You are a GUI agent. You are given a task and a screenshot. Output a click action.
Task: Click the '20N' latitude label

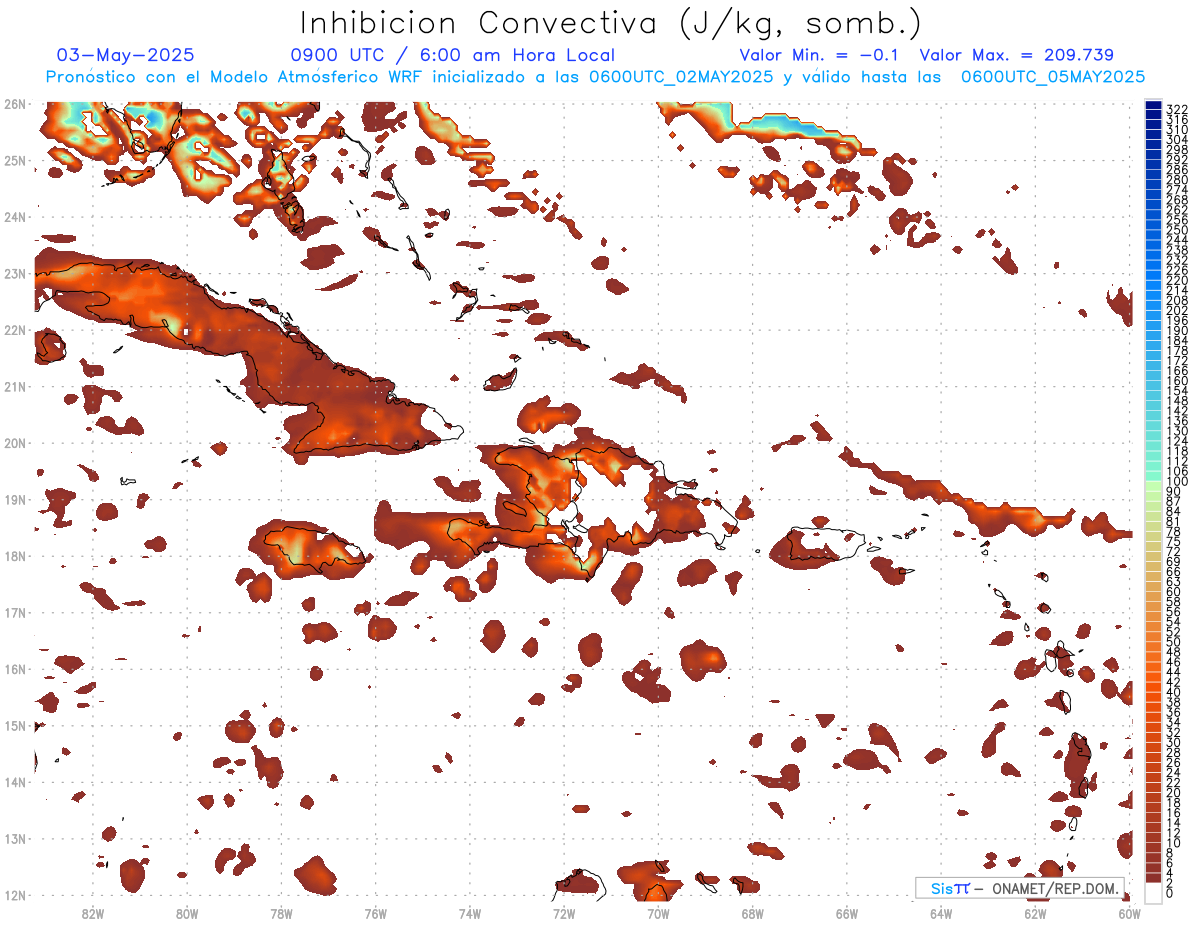pos(14,443)
